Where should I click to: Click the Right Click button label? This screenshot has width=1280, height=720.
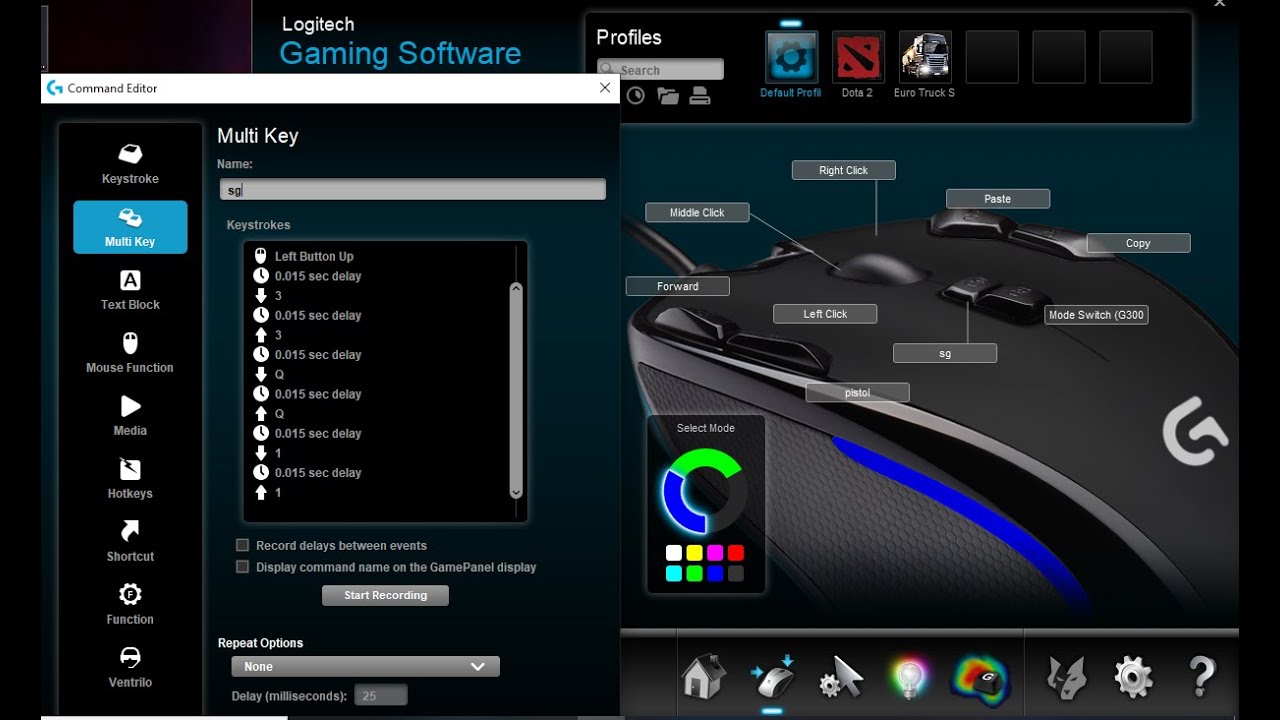tap(844, 170)
